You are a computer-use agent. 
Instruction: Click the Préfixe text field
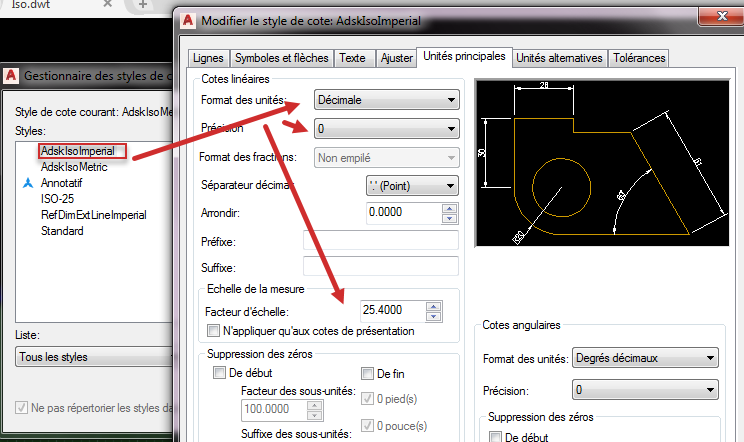pos(381,240)
